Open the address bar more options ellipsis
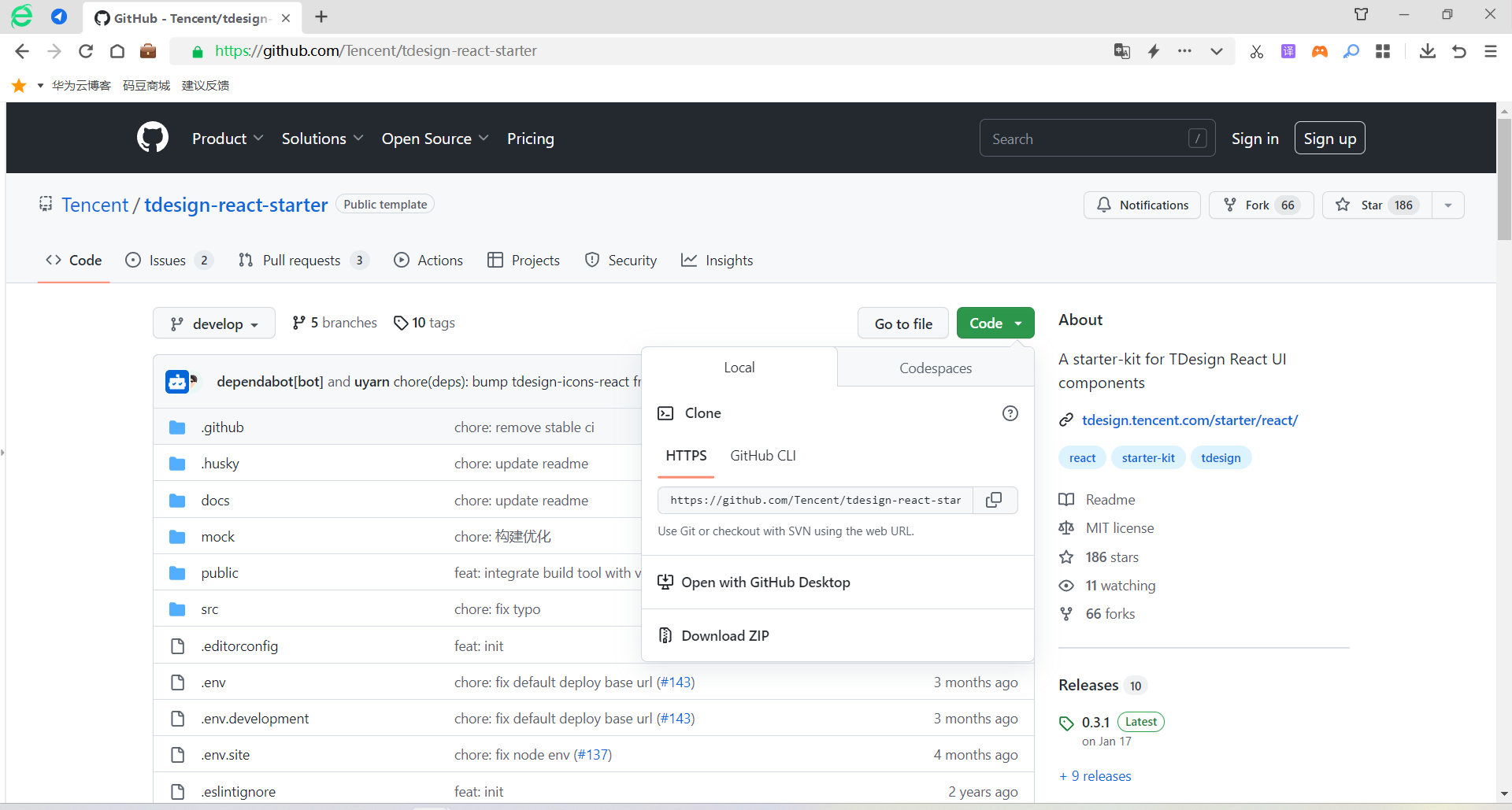 click(x=1184, y=51)
